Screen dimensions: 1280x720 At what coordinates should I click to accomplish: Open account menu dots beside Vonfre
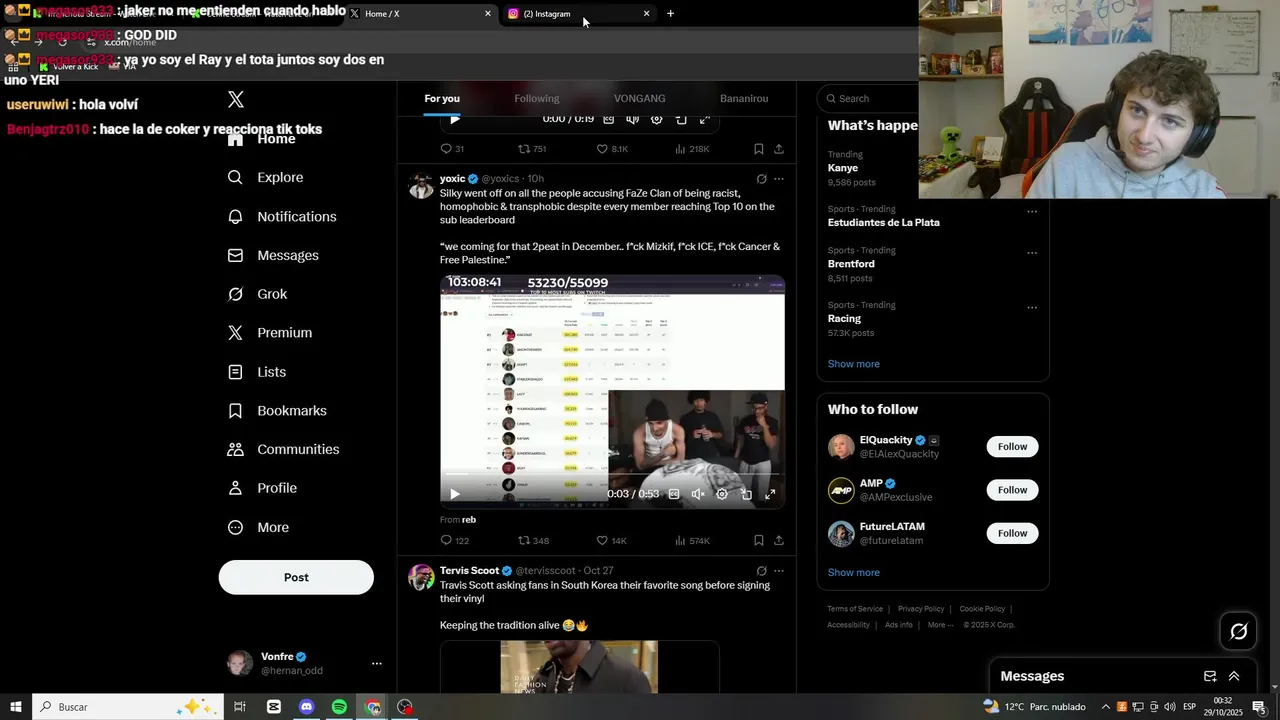point(377,663)
